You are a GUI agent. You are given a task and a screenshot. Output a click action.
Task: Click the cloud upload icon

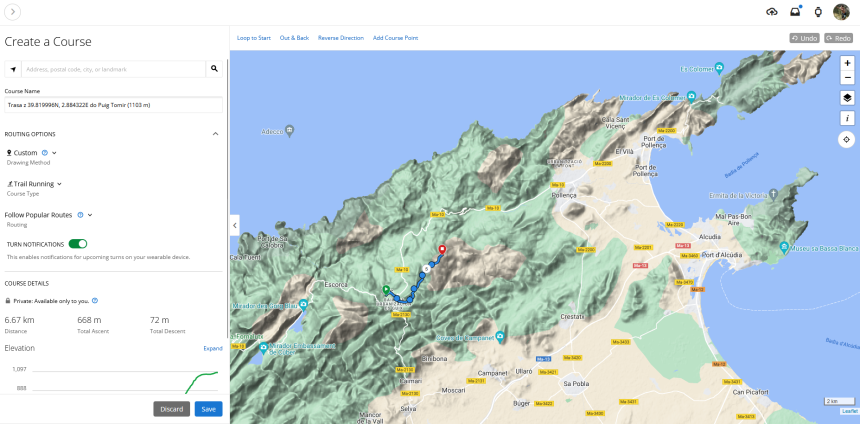(771, 12)
